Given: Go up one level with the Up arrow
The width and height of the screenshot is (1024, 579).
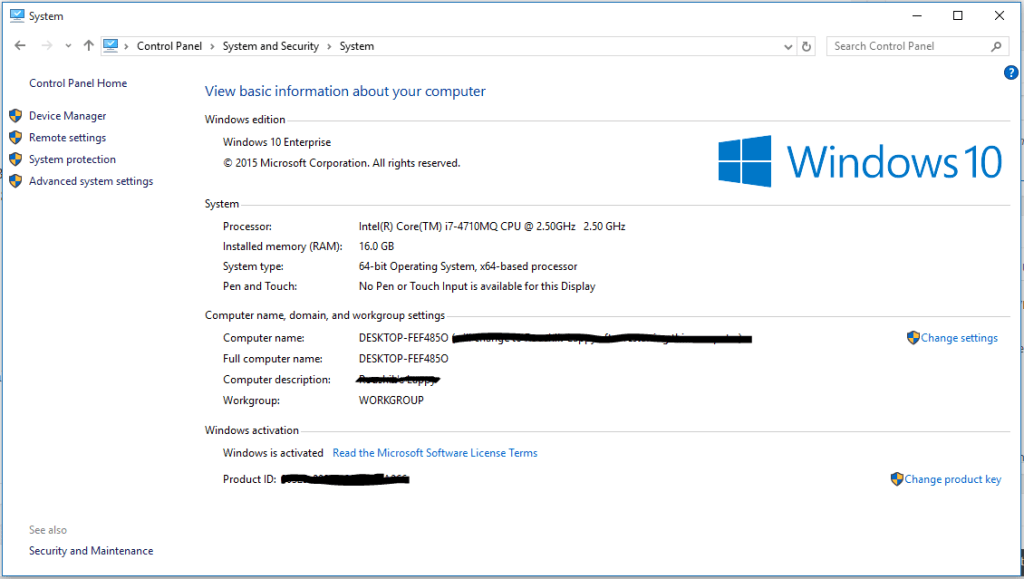Looking at the screenshot, I should point(88,46).
